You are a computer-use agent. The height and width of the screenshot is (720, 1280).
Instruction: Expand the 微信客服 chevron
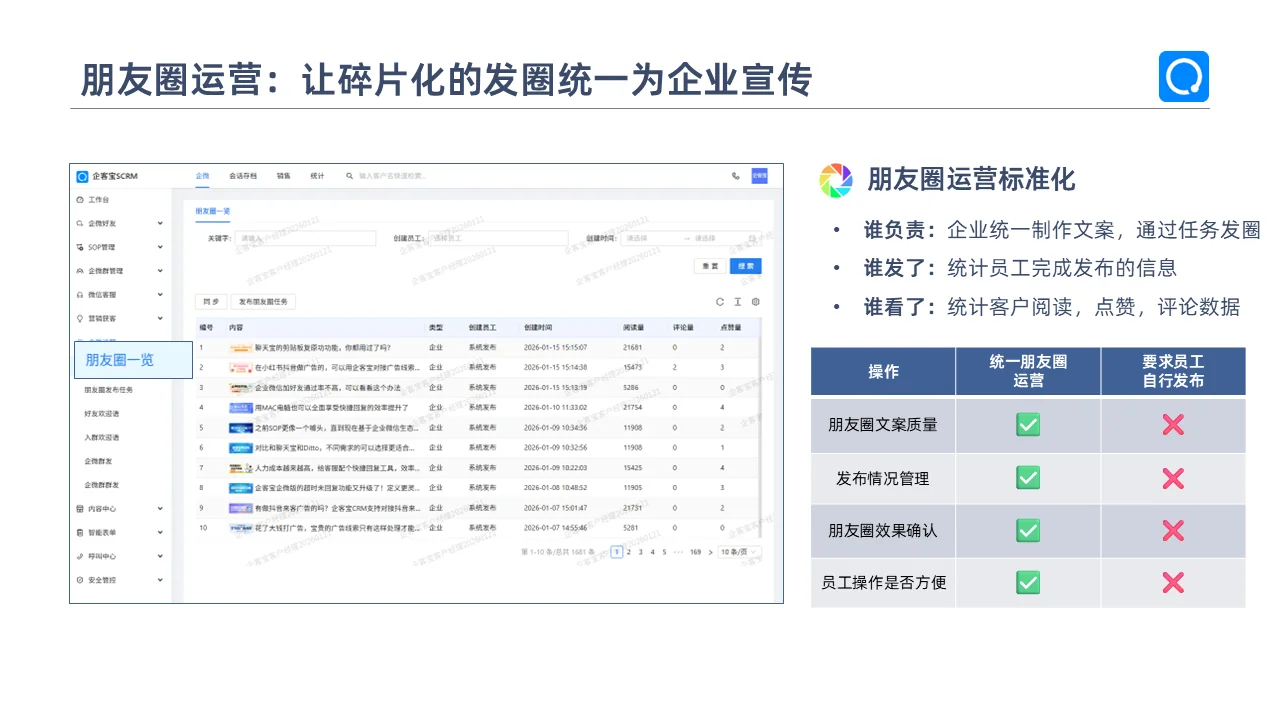pyautogui.click(x=160, y=295)
